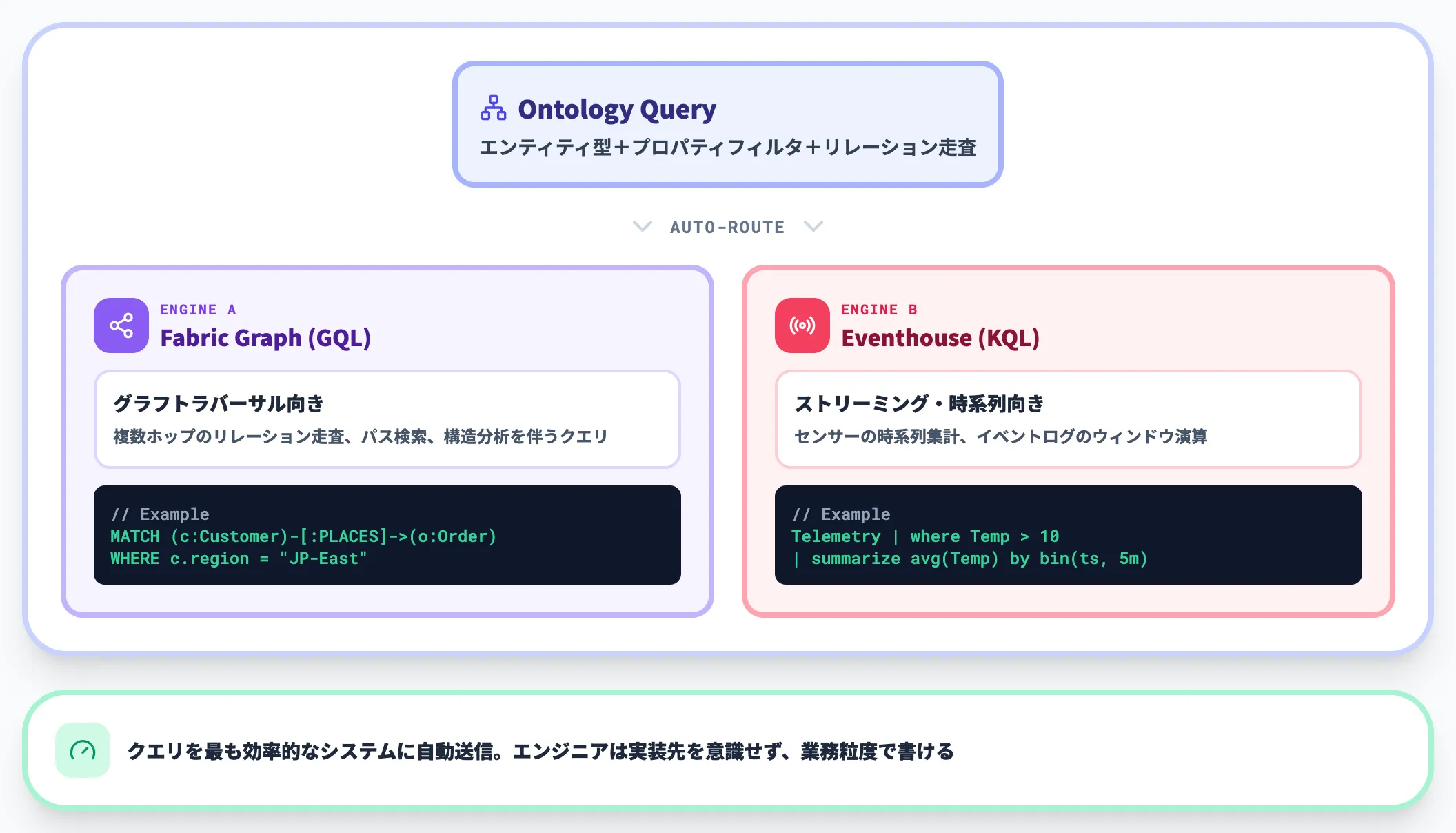Viewport: 1456px width, 833px height.
Task: Click the ENGINE A label icon area
Action: (x=199, y=310)
